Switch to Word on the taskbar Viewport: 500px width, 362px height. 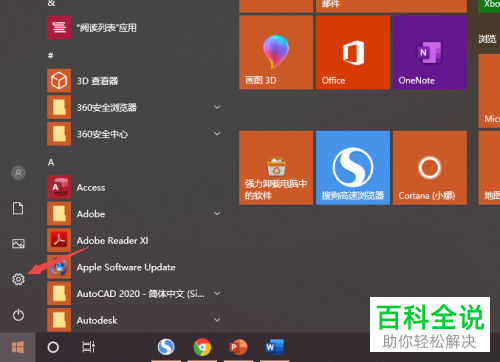[x=275, y=347]
